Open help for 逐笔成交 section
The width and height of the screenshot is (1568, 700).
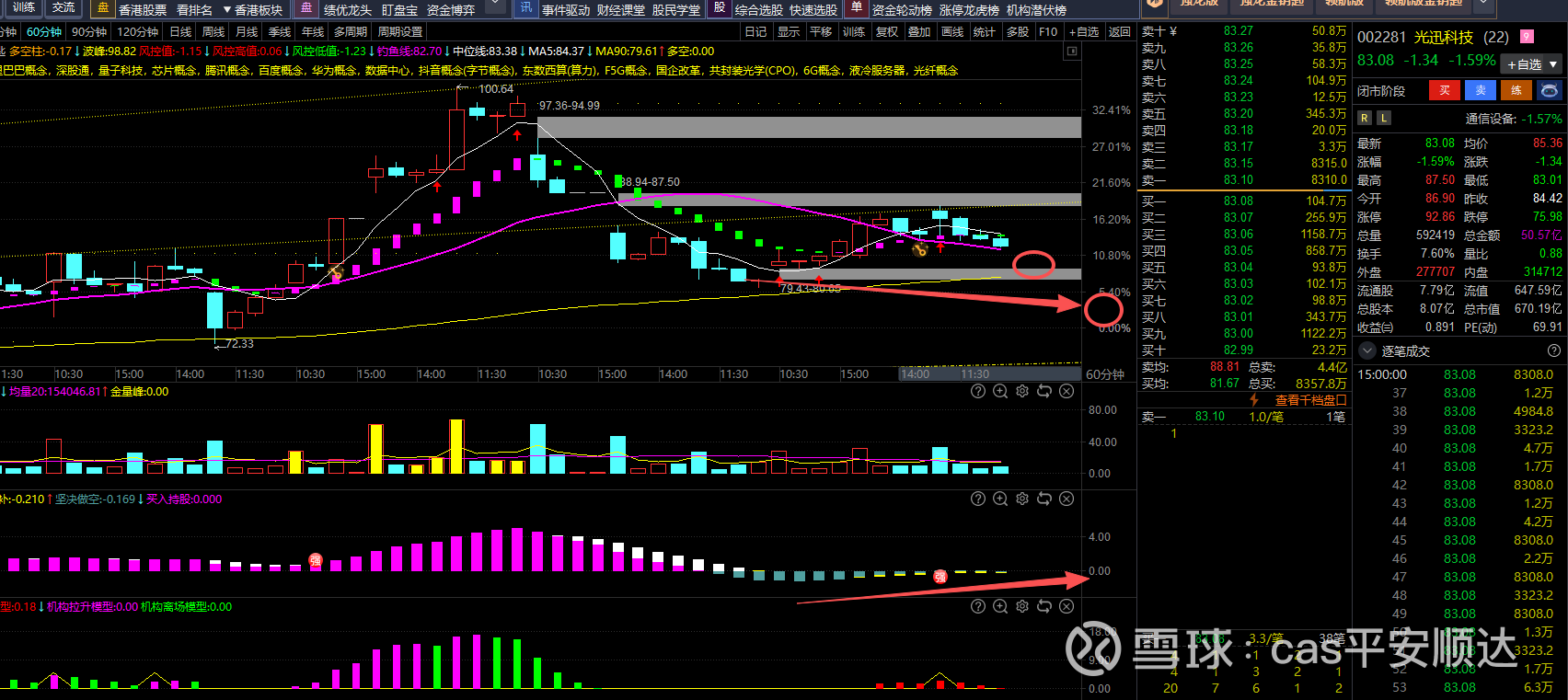1554,350
